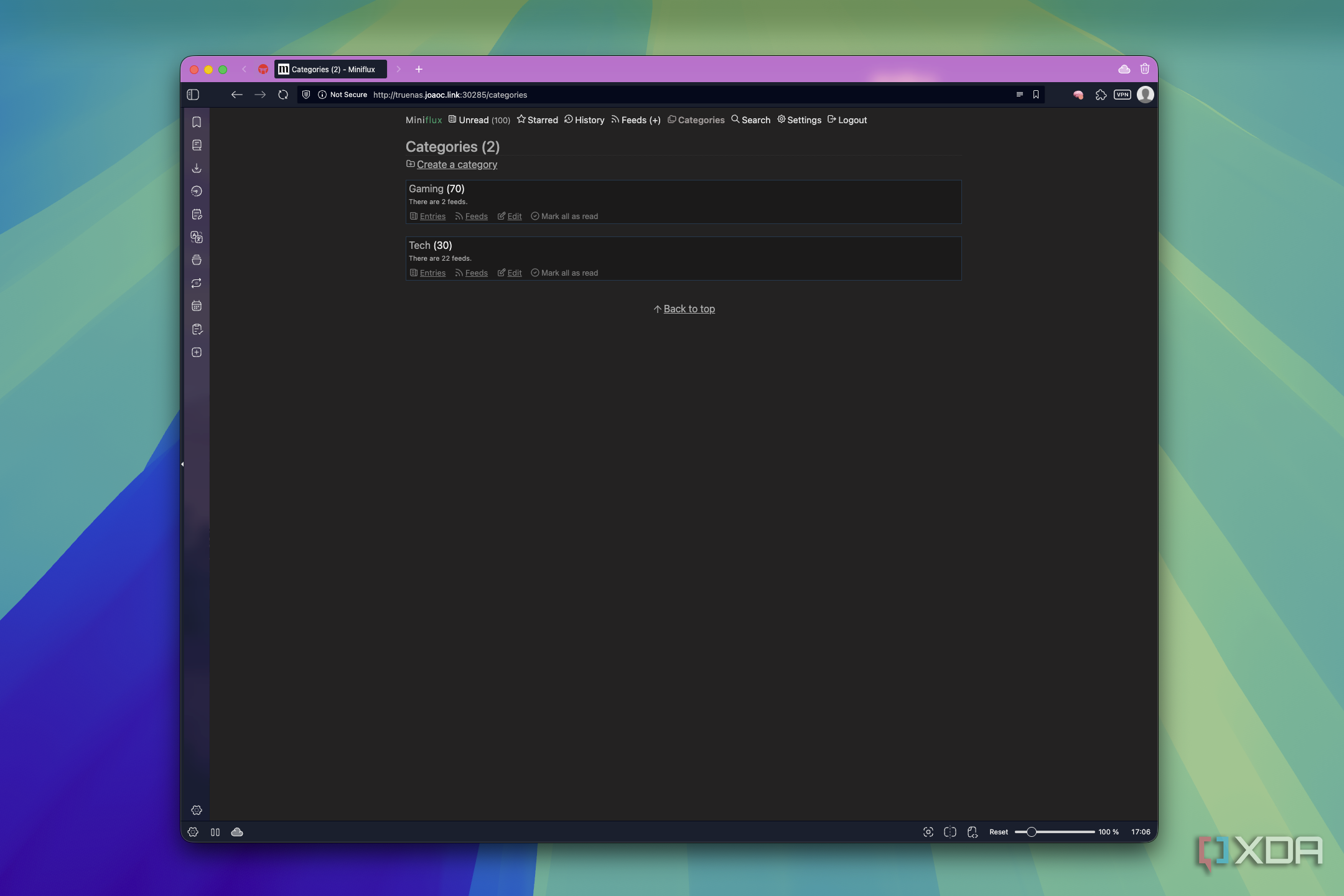
Task: Open the Notes panel in sidebar
Action: (197, 214)
